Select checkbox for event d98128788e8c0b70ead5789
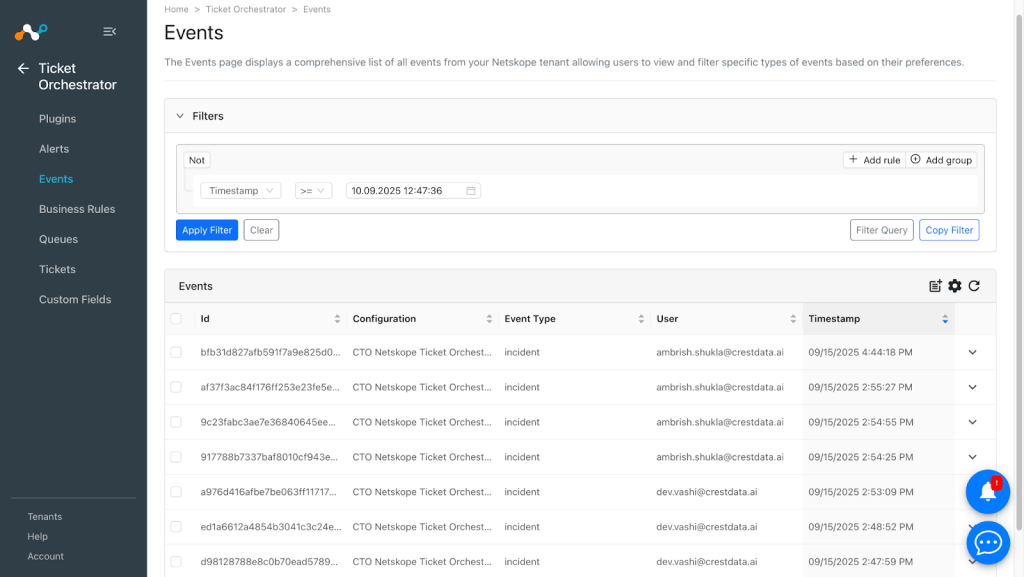The image size is (1024, 577). (x=176, y=561)
